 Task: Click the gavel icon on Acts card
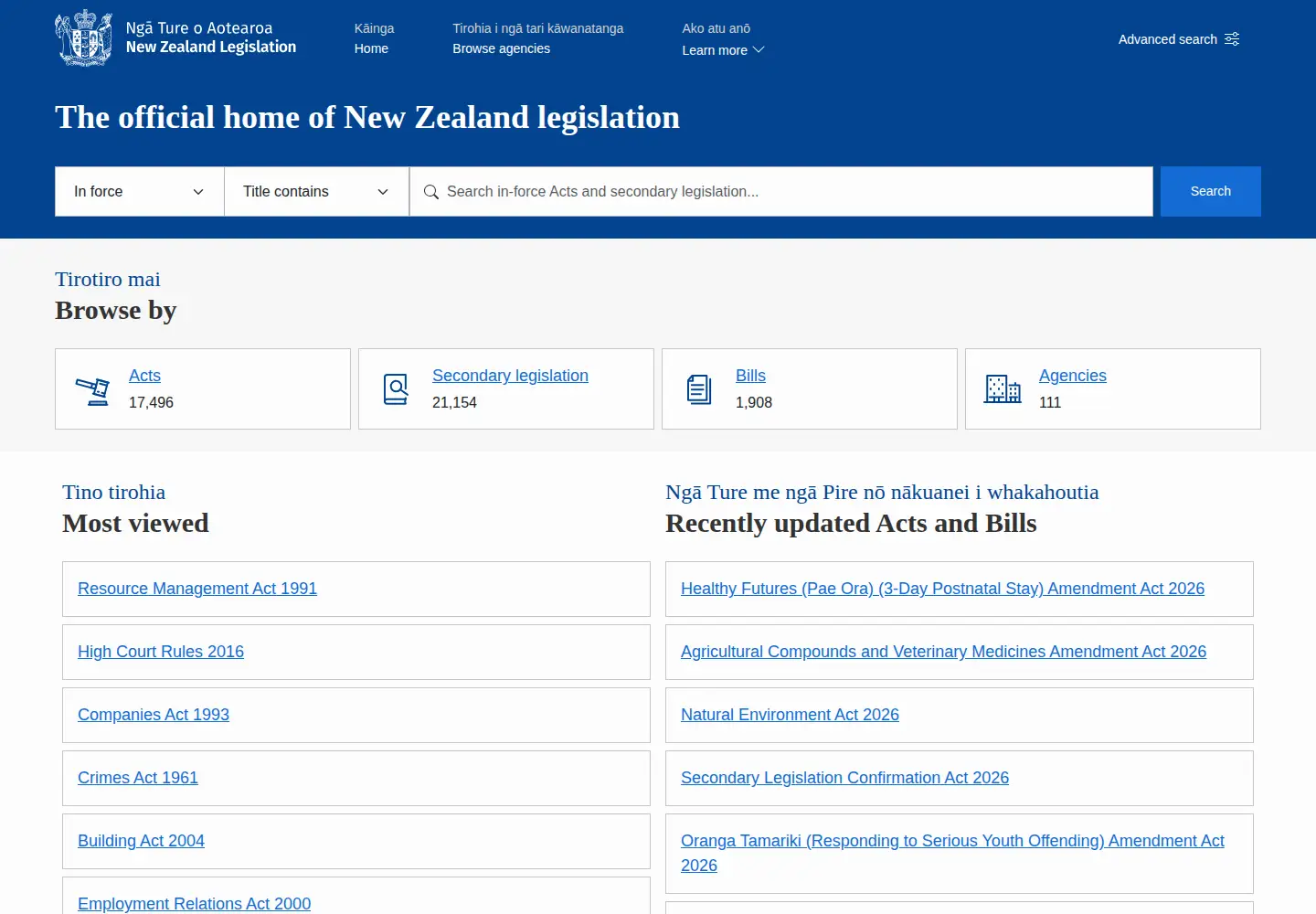92,390
